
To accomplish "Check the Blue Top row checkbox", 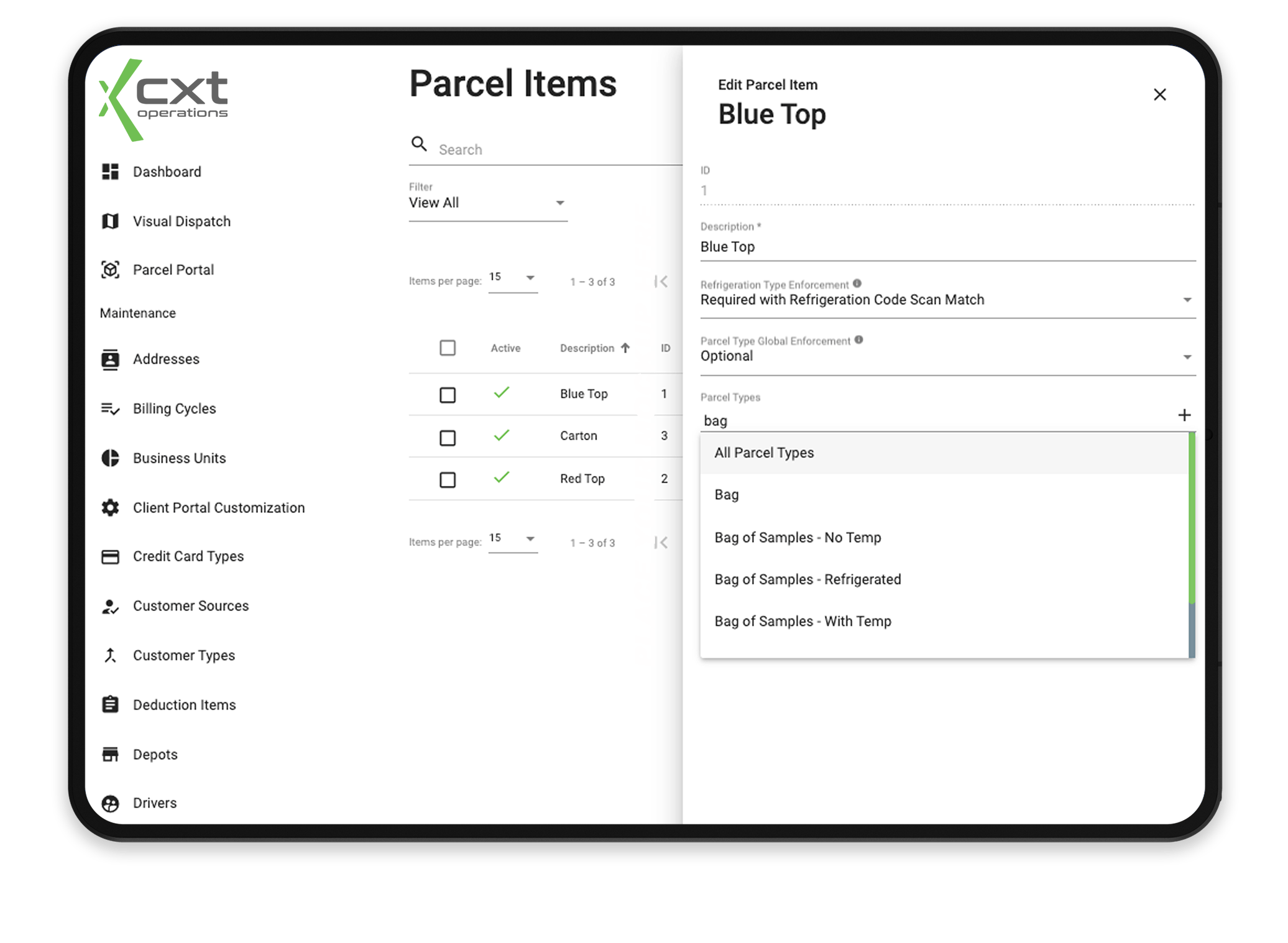I will tap(448, 395).
